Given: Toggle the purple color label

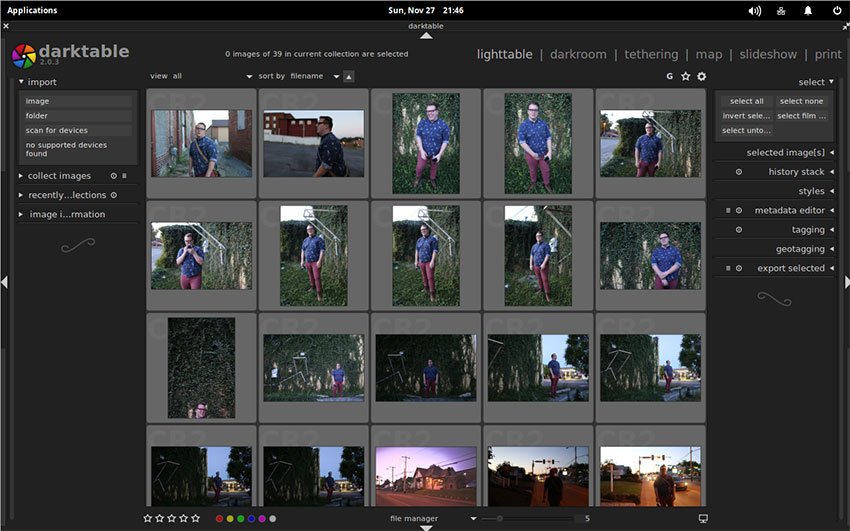Looking at the screenshot, I should [x=262, y=519].
